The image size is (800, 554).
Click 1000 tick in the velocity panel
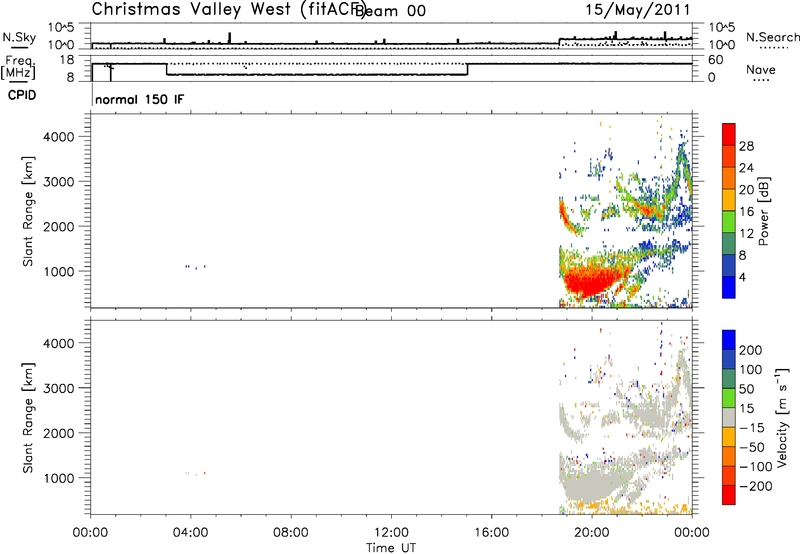coord(59,478)
